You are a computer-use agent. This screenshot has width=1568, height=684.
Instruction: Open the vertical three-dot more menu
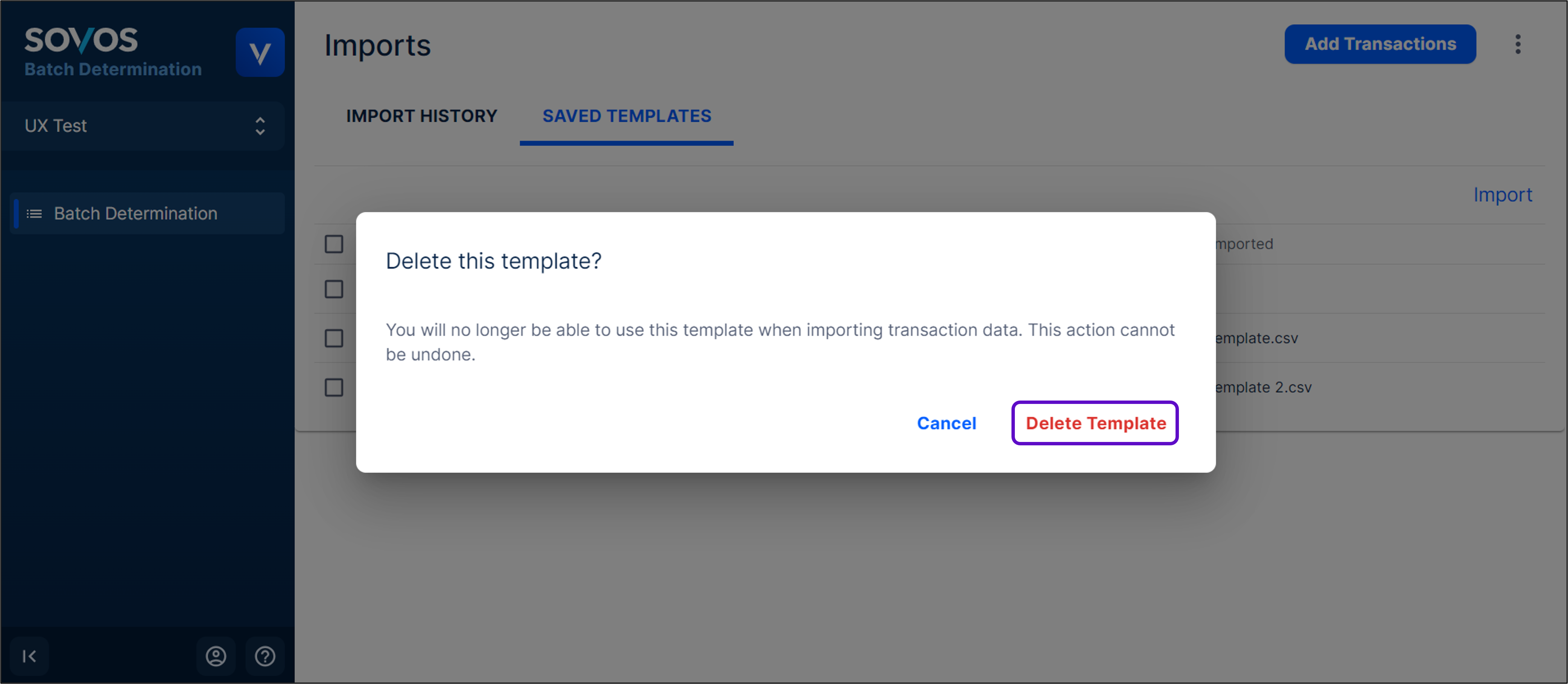[1518, 44]
